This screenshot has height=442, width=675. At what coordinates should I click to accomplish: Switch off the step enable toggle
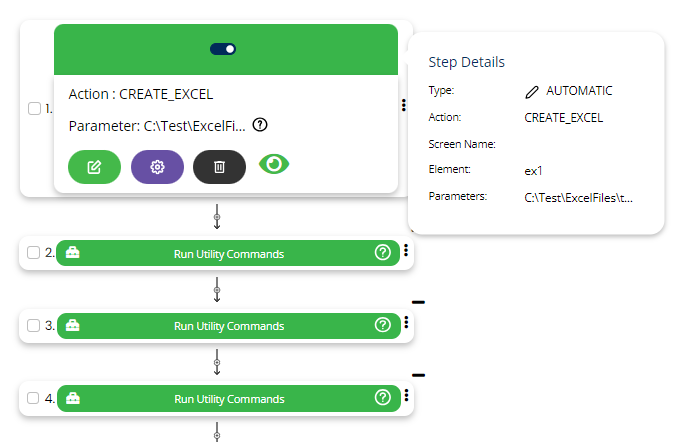(223, 49)
